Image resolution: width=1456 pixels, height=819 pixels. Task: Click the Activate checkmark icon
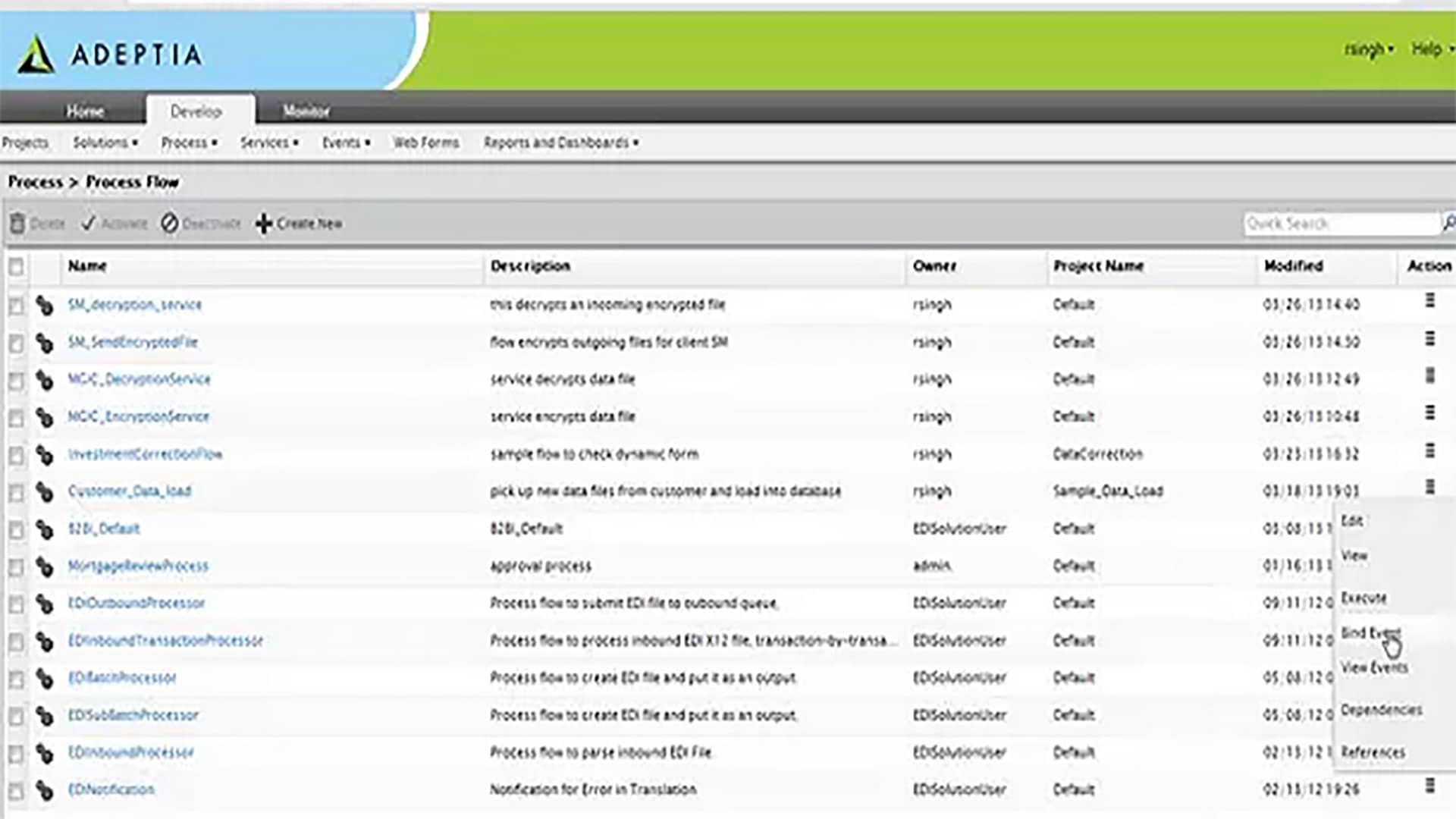[x=89, y=224]
